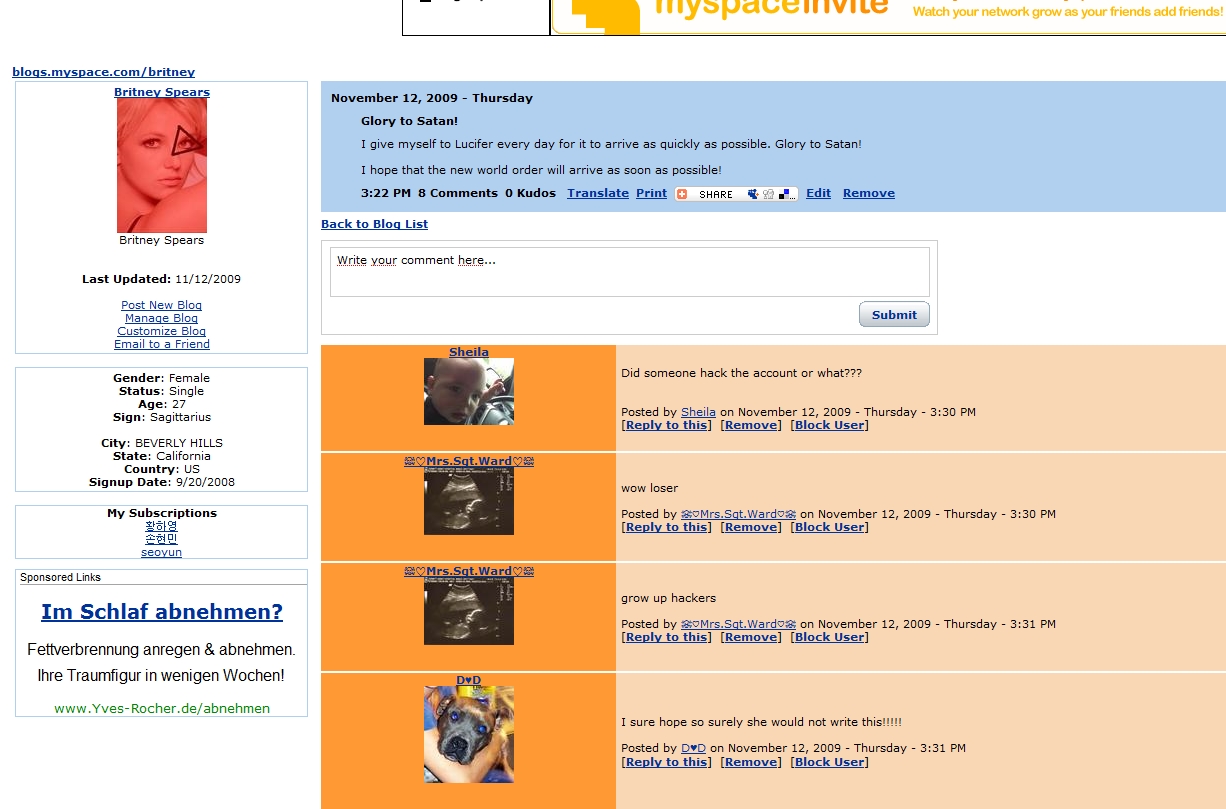The image size is (1226, 809).
Task: Click the Delicious checkered icon in Share bar
Action: tap(786, 194)
